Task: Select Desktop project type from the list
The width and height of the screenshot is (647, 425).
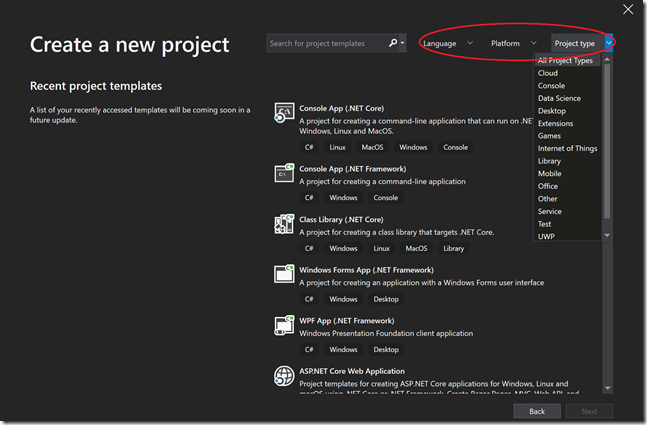Action: 552,111
